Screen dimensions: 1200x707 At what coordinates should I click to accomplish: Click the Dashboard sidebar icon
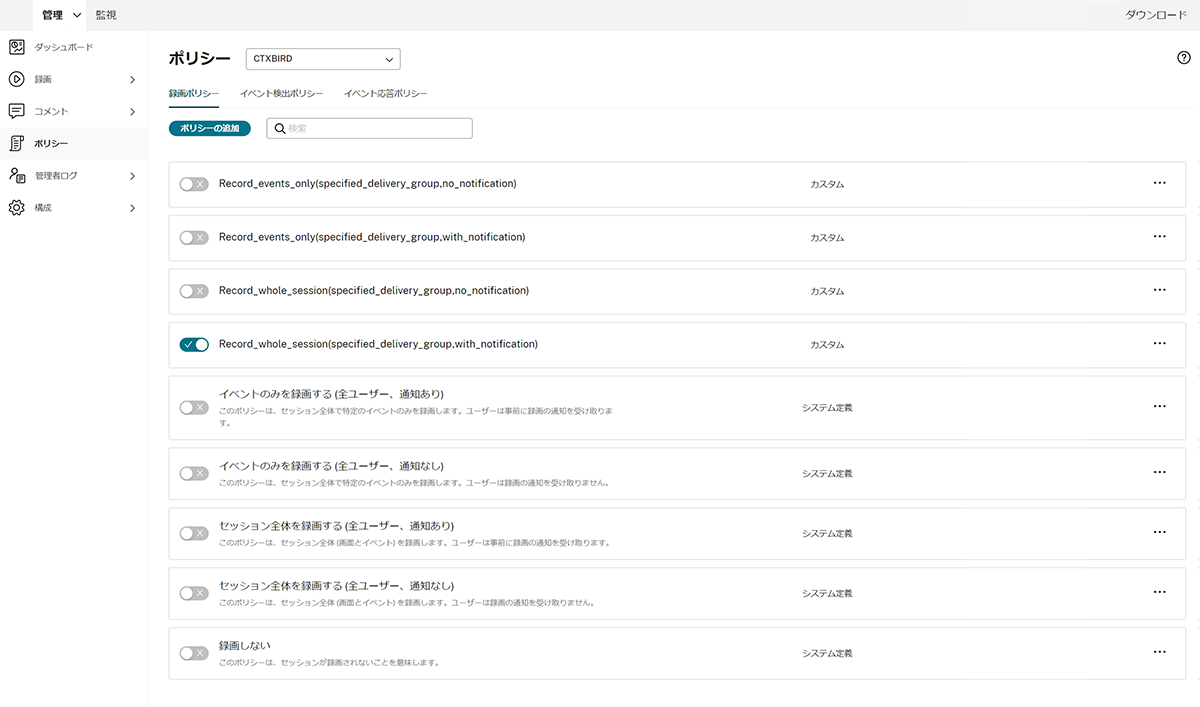point(17,47)
